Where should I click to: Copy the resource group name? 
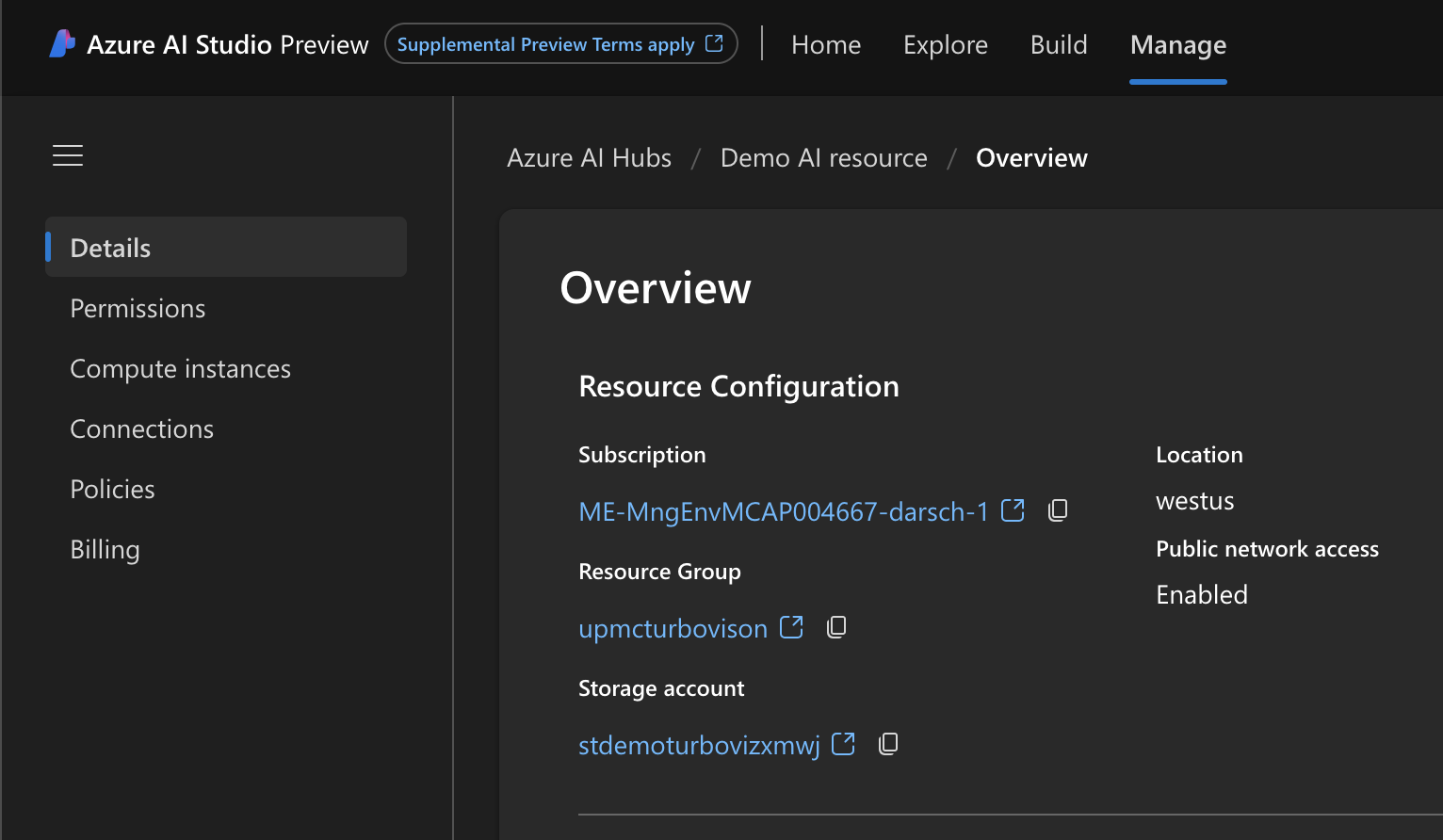[836, 627]
